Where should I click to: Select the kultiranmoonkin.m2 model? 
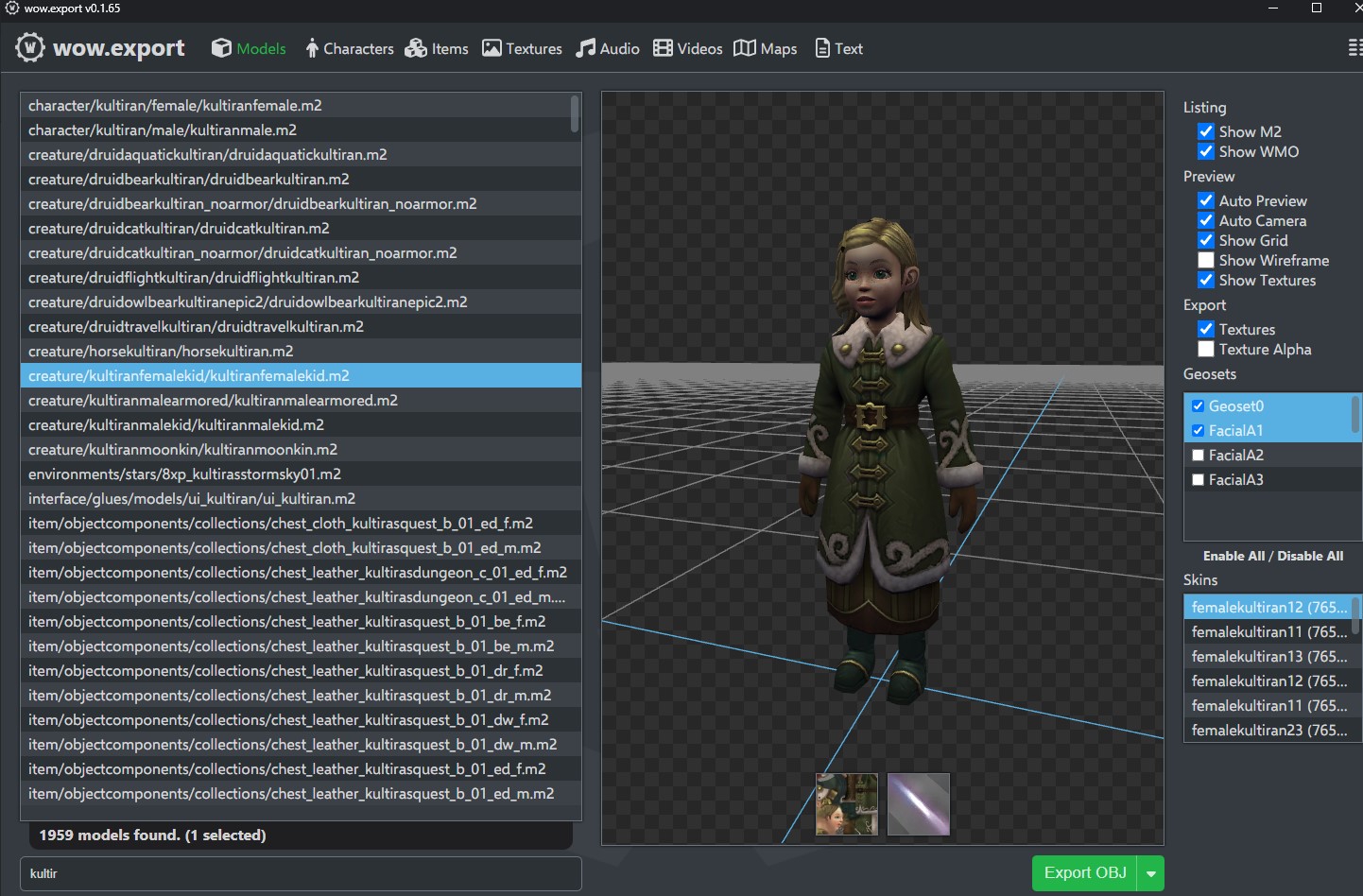301,449
